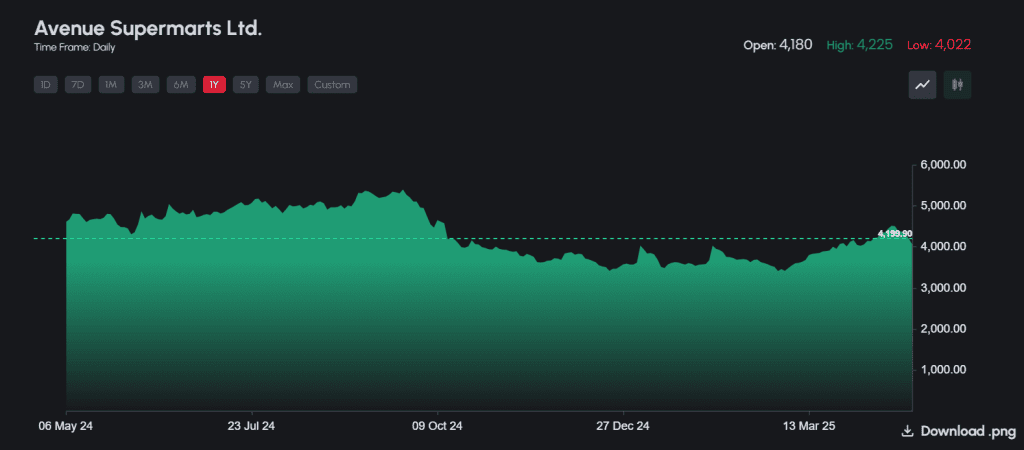Click the Avenue Supermarts Ltd. title
The height and width of the screenshot is (450, 1024).
[148, 29]
